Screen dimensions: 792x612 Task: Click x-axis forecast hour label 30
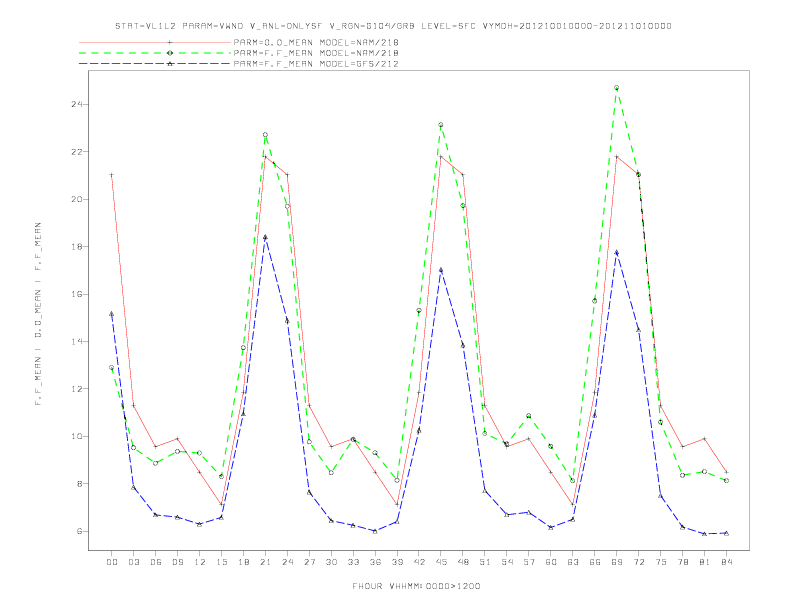click(x=331, y=562)
